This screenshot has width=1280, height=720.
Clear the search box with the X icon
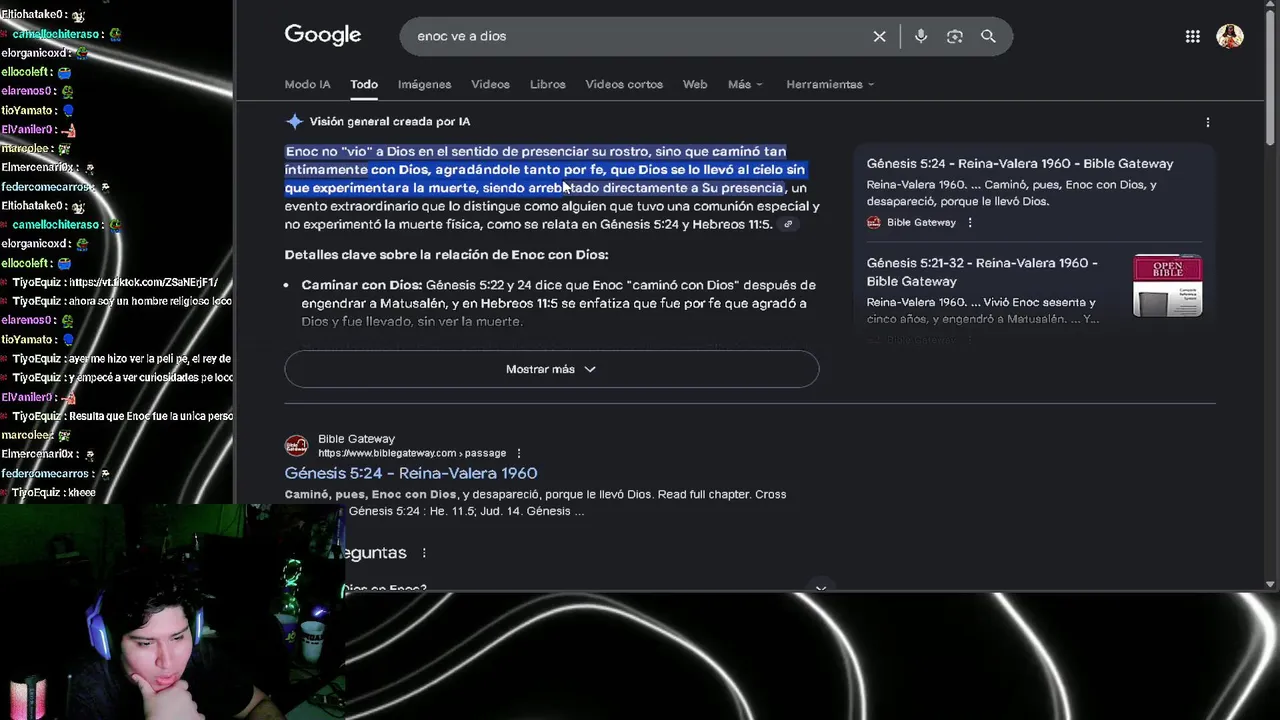pos(879,36)
